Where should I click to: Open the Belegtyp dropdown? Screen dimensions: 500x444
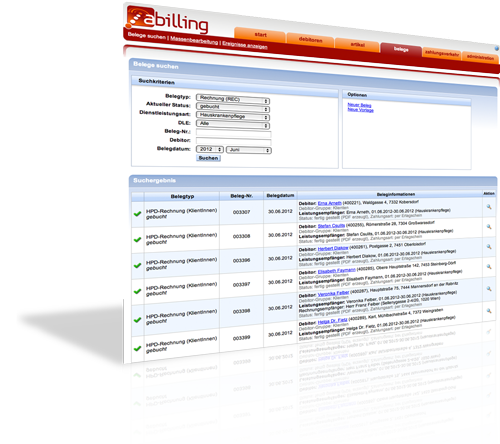point(233,99)
